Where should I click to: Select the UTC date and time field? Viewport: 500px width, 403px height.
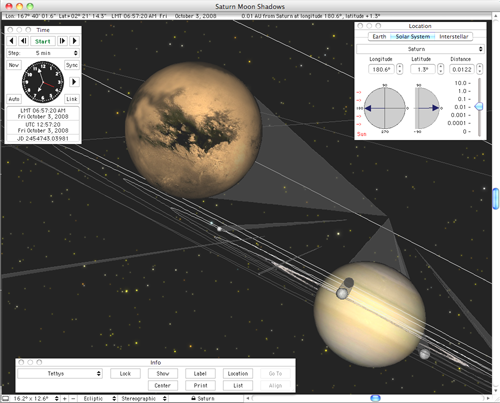click(x=43, y=127)
